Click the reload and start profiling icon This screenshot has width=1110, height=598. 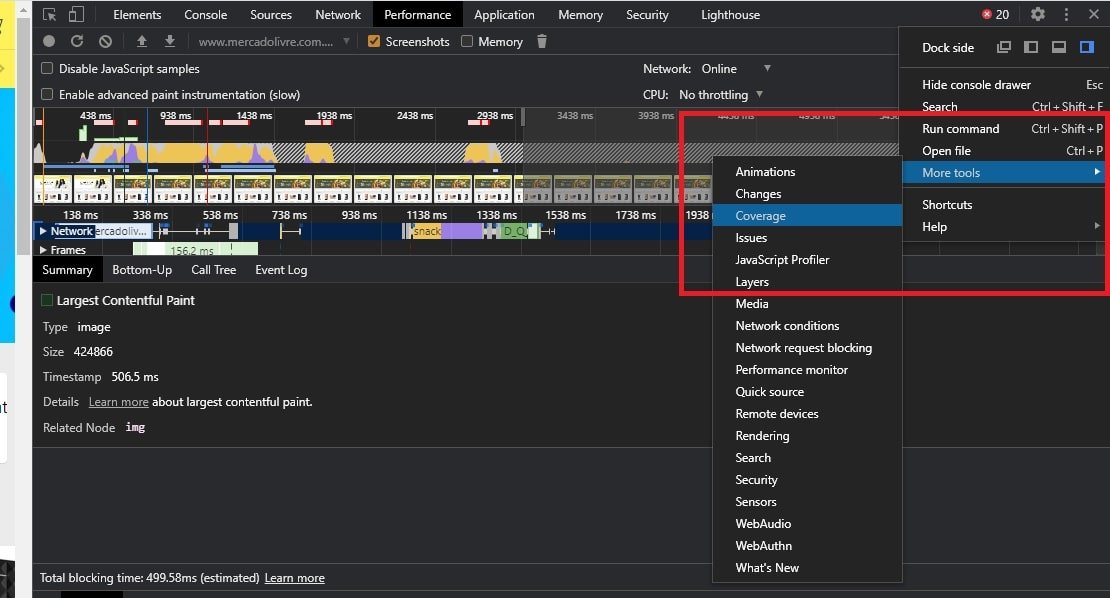pyautogui.click(x=77, y=41)
